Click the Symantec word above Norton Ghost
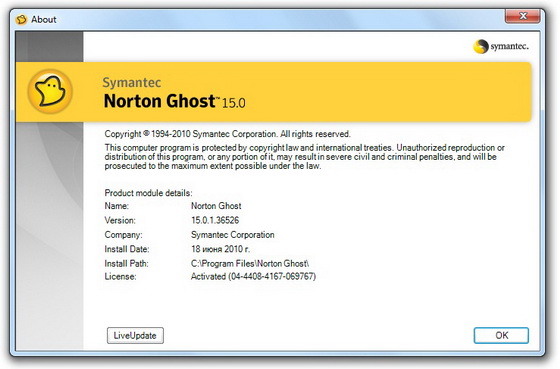560x369 pixels. pos(132,83)
